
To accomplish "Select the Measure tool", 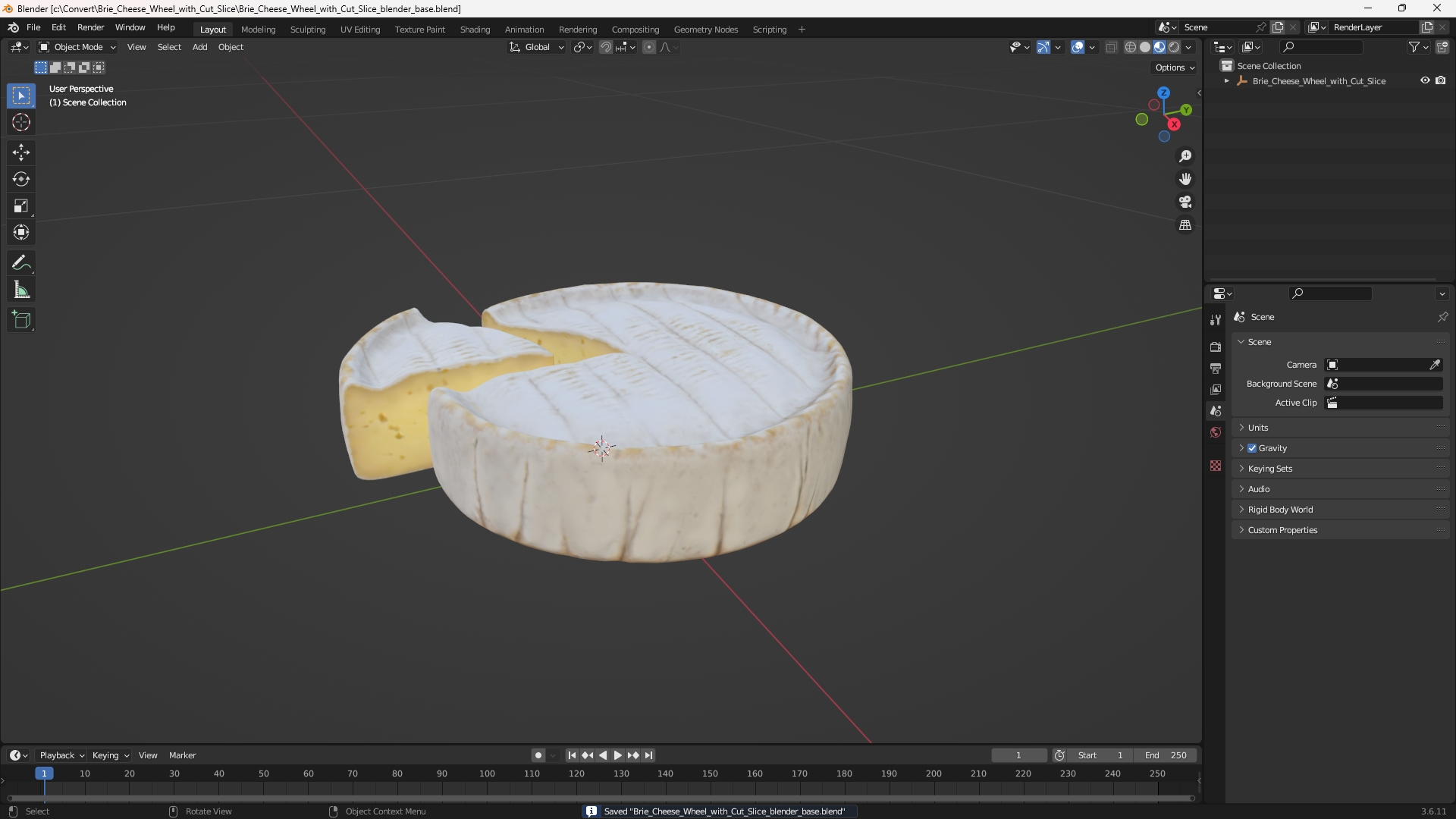I will (x=21, y=290).
